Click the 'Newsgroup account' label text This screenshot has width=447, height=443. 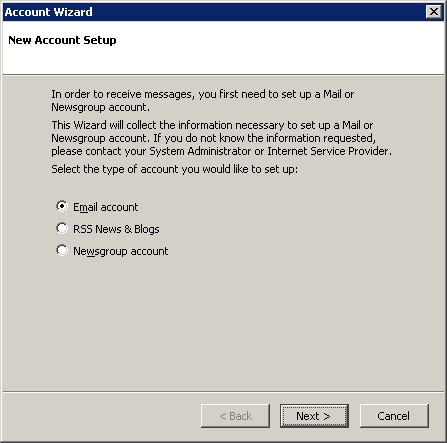[120, 251]
